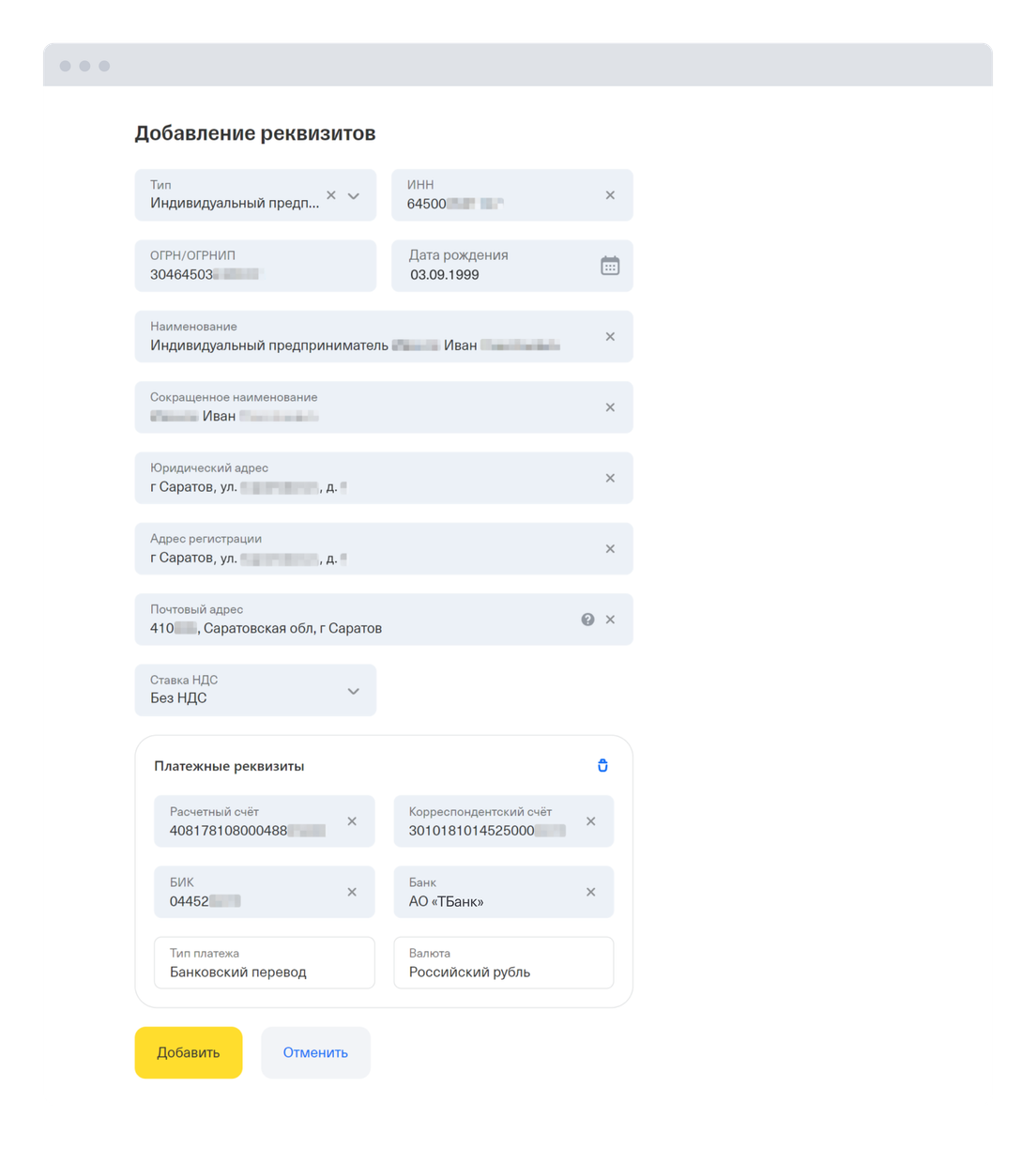Clear the Наименование field
Screen dimensions: 1036x1149
[x=610, y=336]
